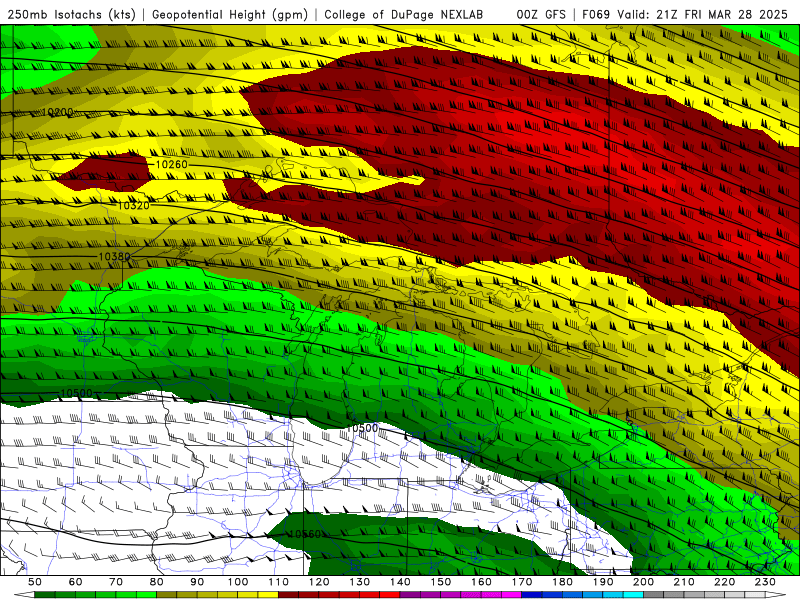800x600 pixels.
Task: Click the color bar value 170
Action: pos(522,582)
